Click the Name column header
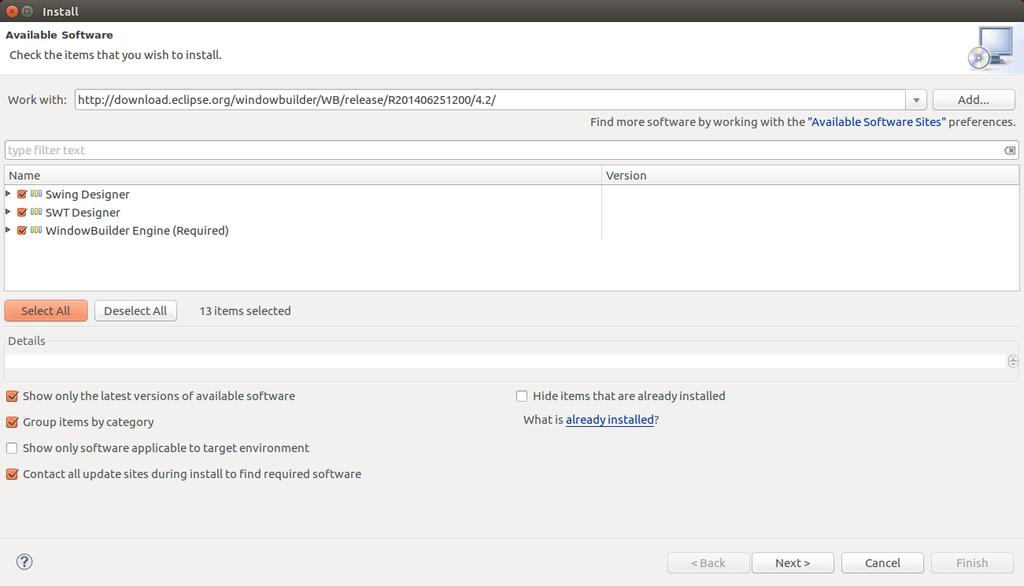Image resolution: width=1024 pixels, height=586 pixels. [302, 175]
